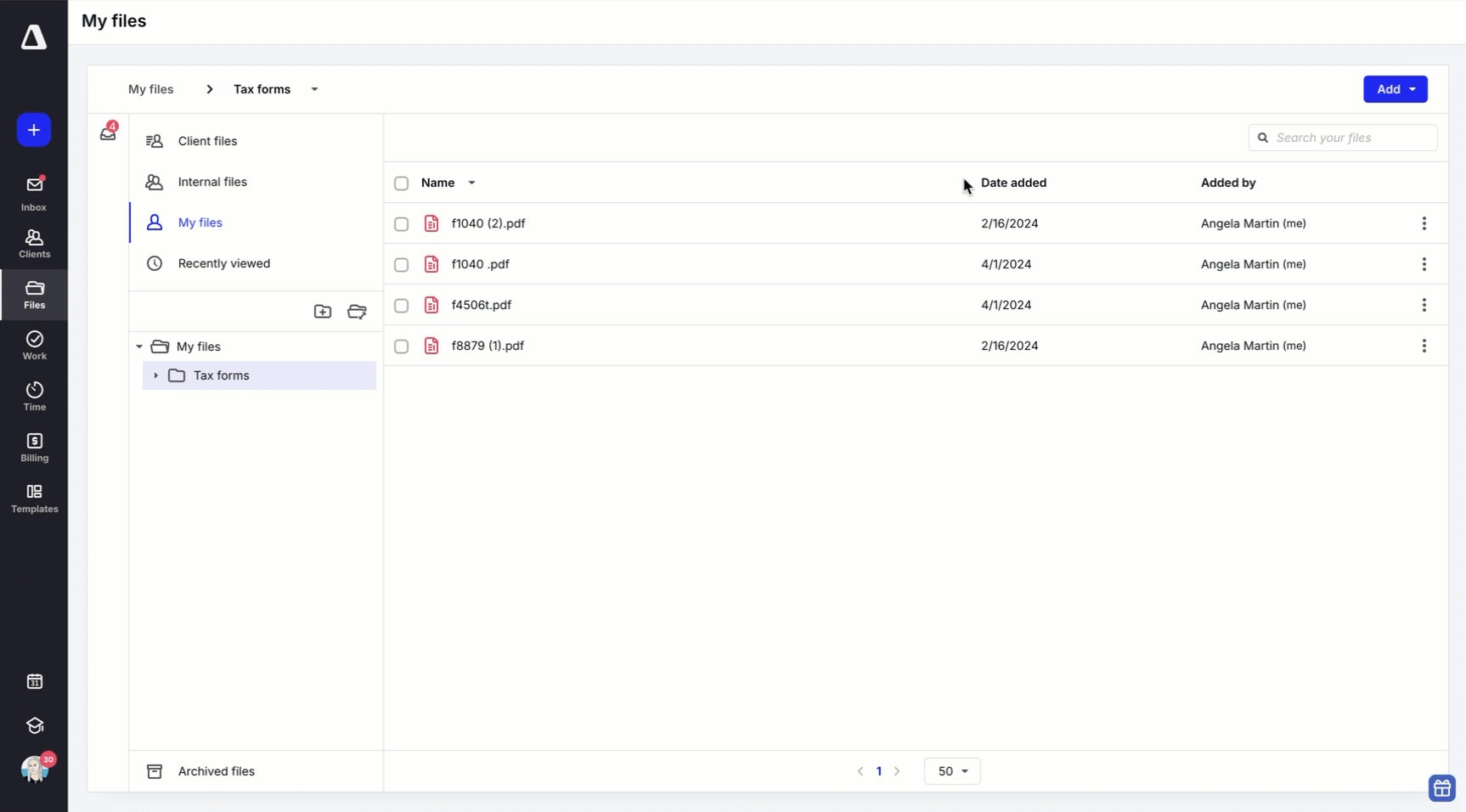Image resolution: width=1466 pixels, height=812 pixels.
Task: Switch to Internal files
Action: [211, 182]
